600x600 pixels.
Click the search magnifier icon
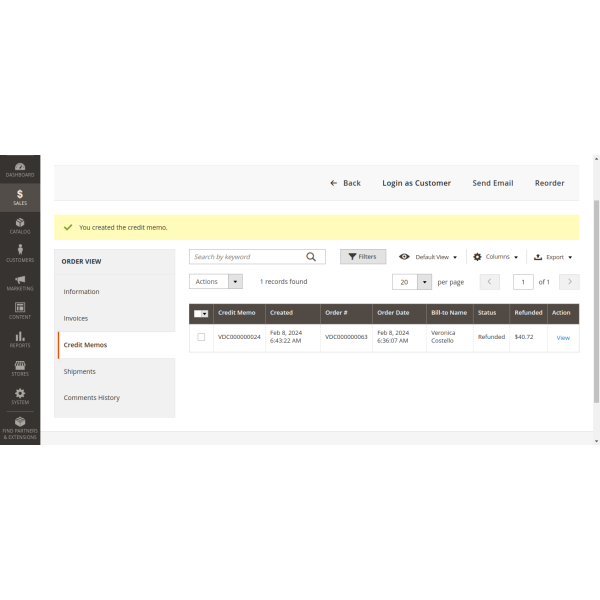pyautogui.click(x=311, y=257)
